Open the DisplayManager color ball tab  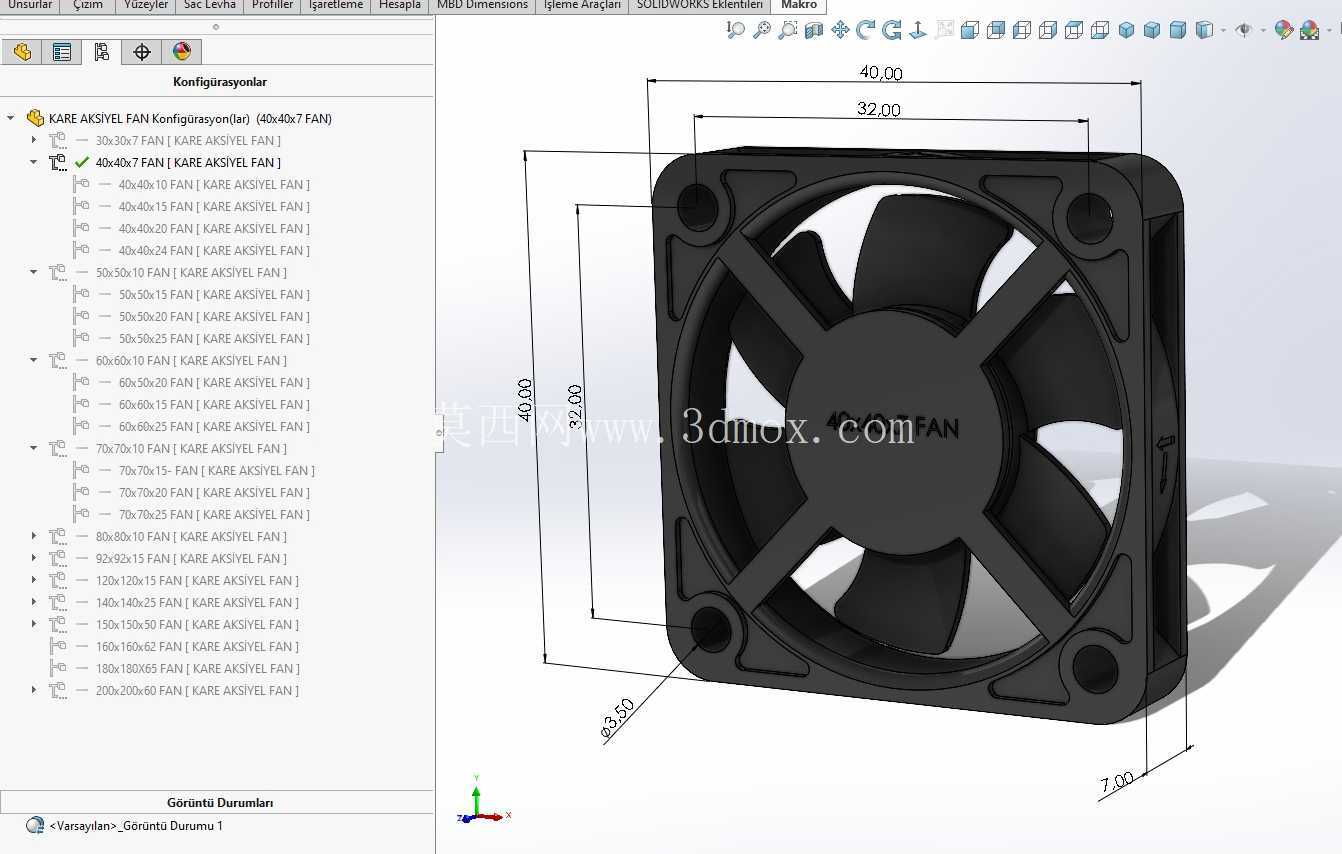[181, 52]
